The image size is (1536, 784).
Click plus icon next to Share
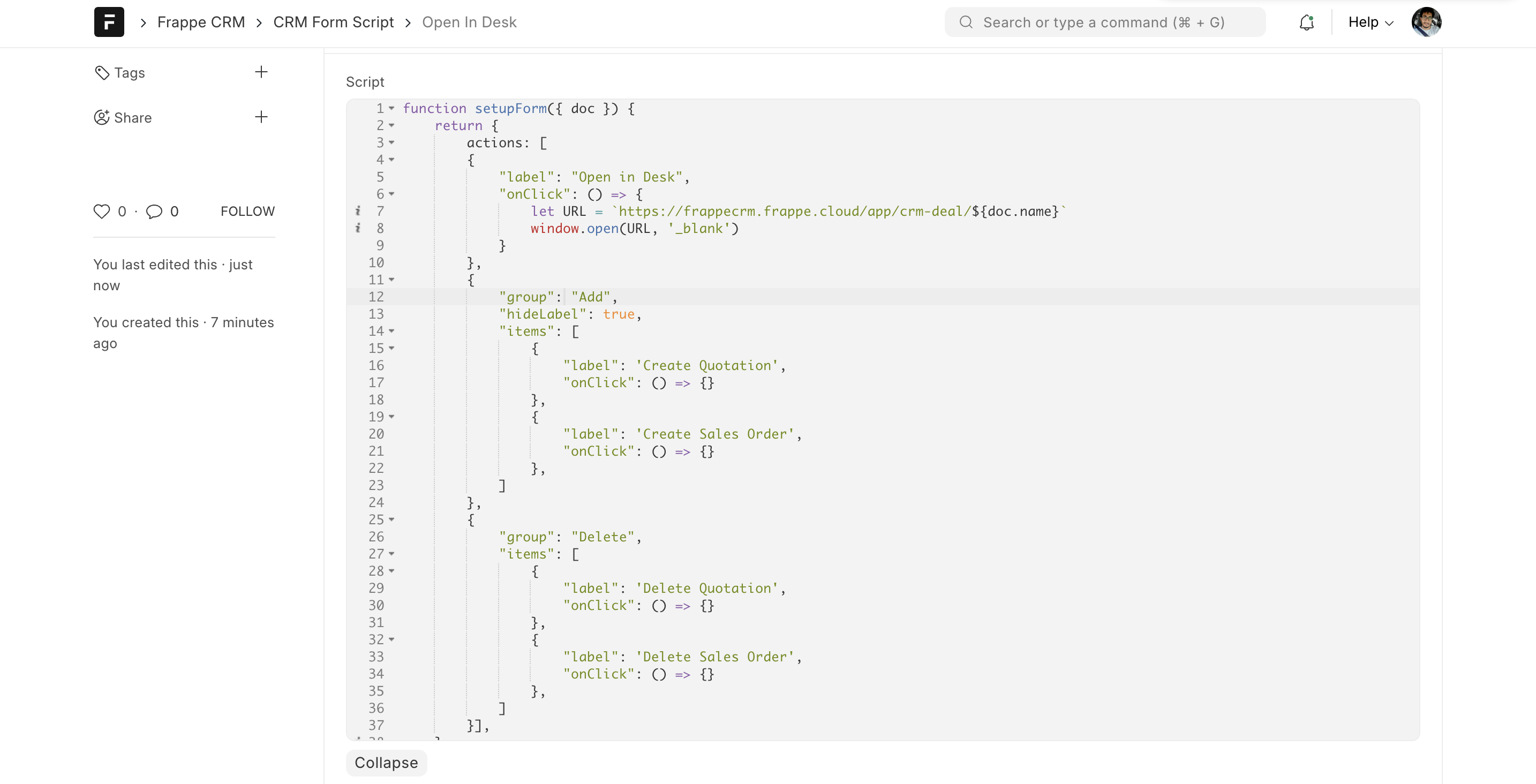click(x=261, y=117)
